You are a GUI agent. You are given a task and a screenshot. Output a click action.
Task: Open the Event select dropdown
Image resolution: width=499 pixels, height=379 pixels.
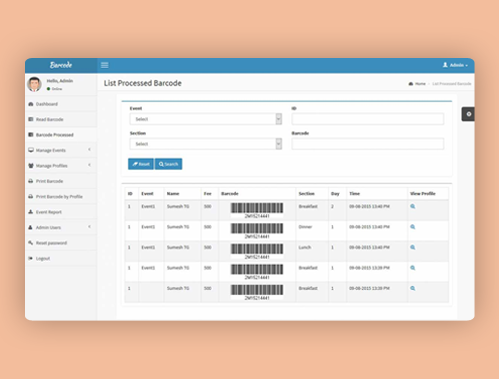[206, 119]
